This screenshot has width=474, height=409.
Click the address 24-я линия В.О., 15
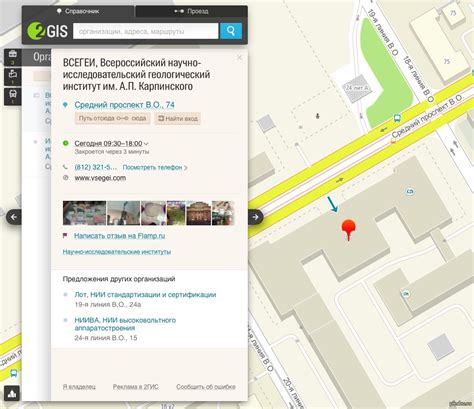click(x=106, y=338)
